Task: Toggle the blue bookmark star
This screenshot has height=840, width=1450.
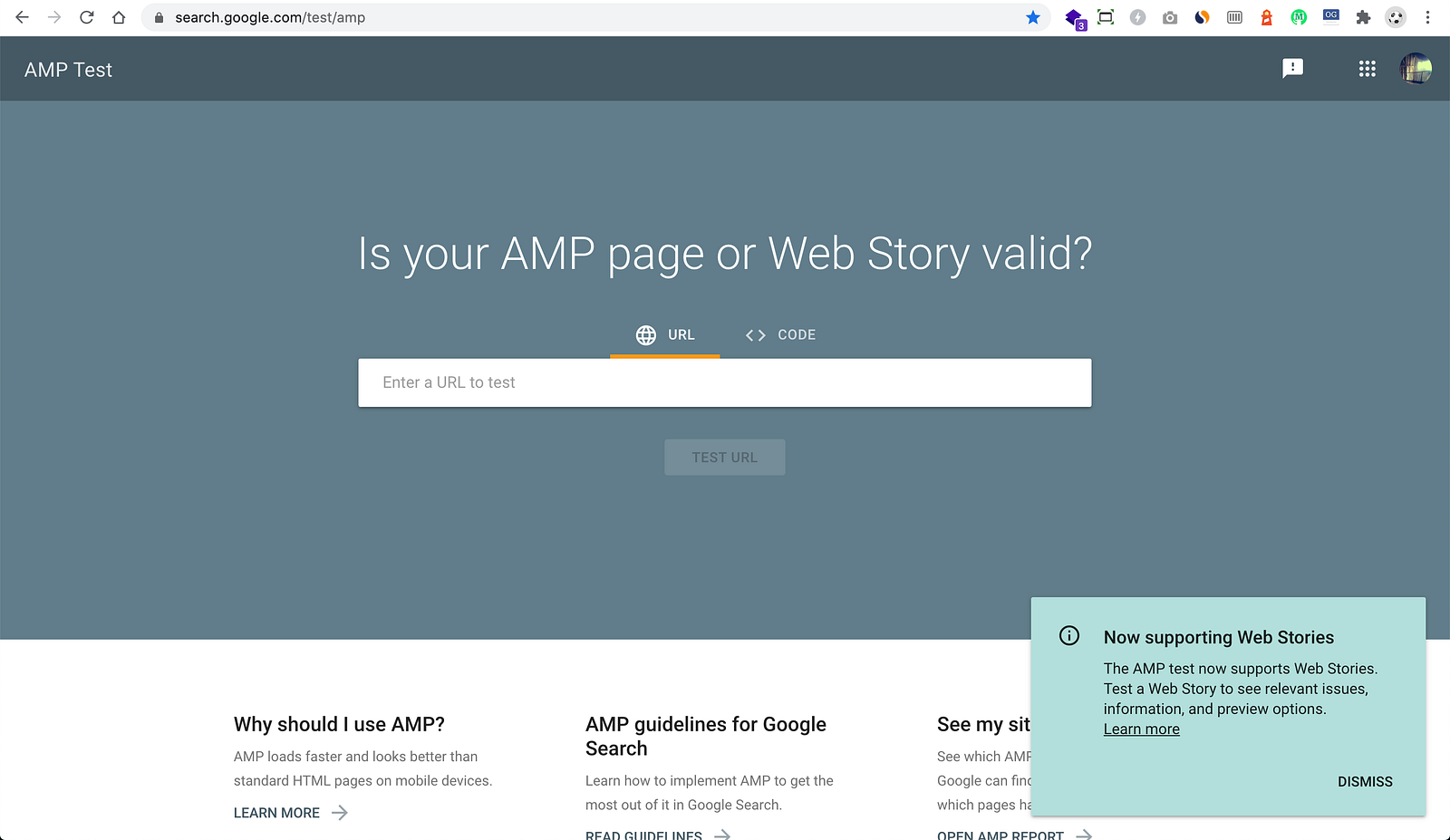Action: [1032, 17]
